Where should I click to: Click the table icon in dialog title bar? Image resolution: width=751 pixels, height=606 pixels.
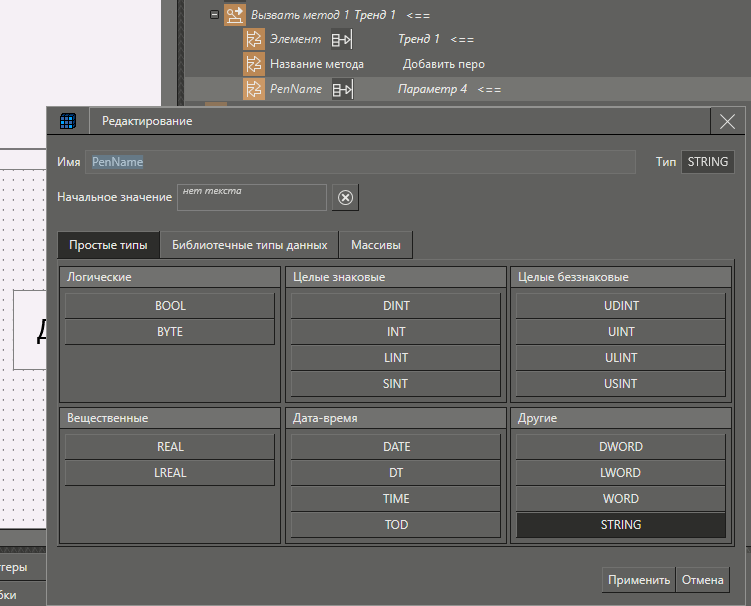(x=68, y=121)
